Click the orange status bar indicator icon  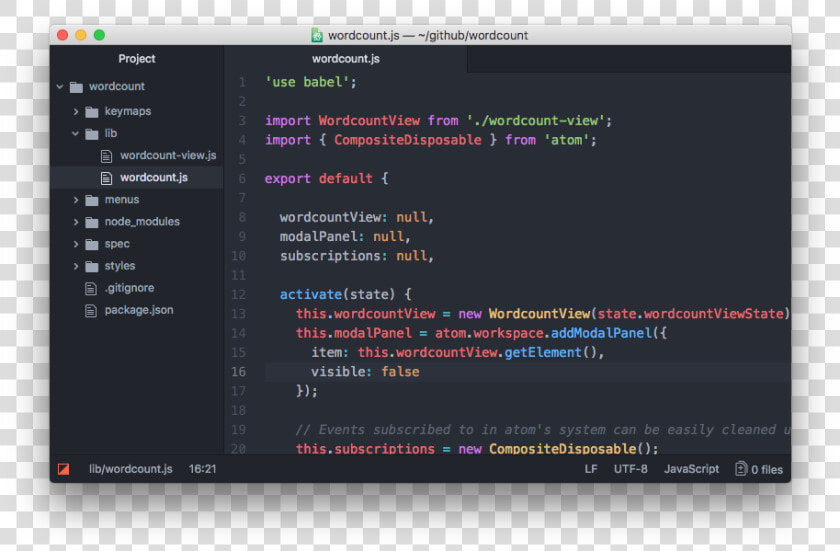[63, 469]
